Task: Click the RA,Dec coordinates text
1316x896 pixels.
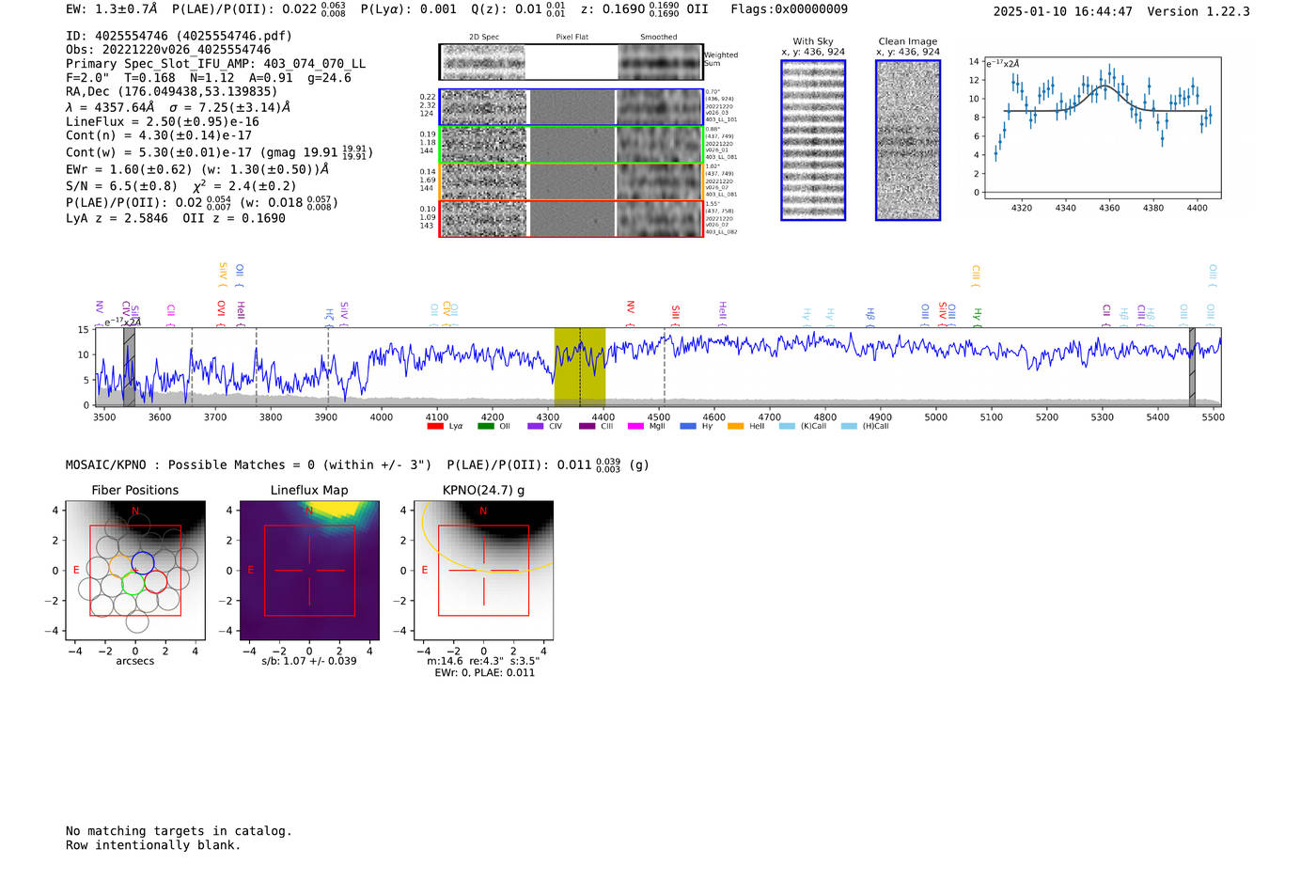Action: pyautogui.click(x=171, y=92)
